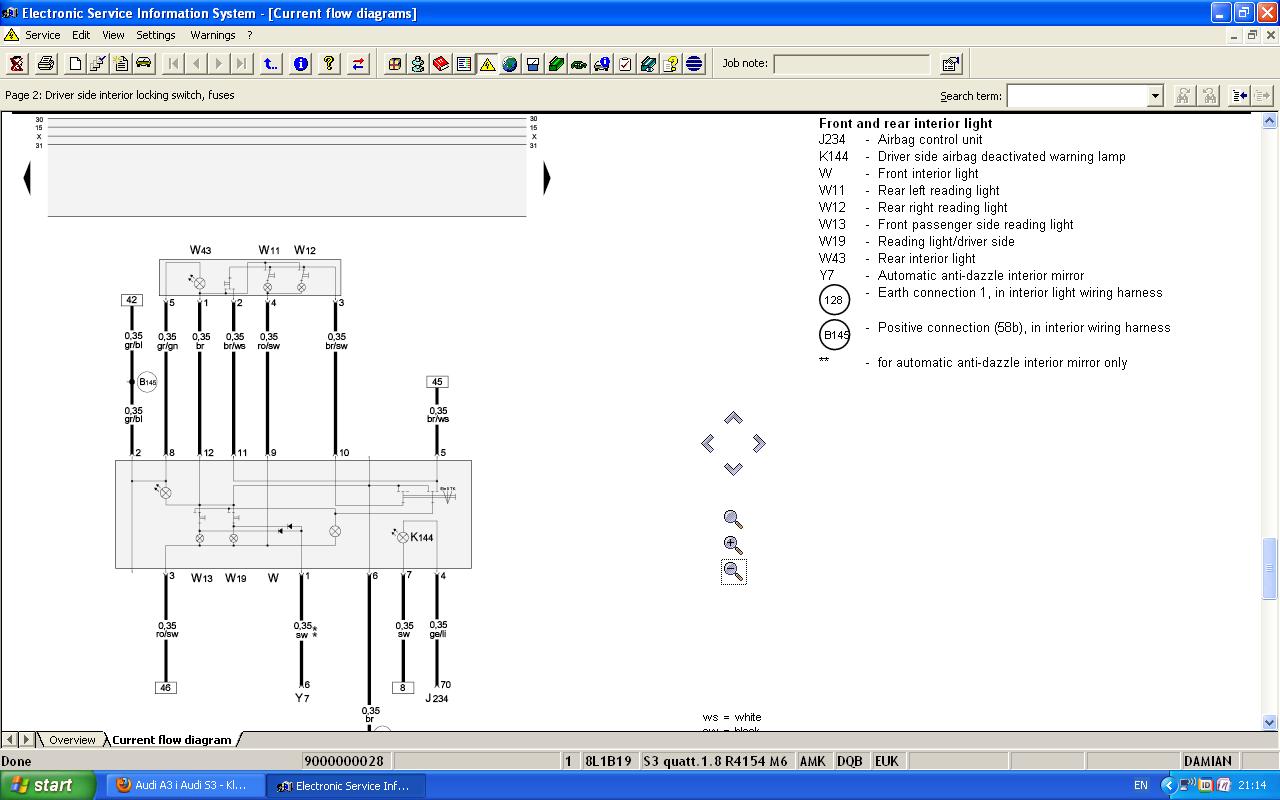The width and height of the screenshot is (1280, 800).
Task: Click the teal notebook icon
Action: click(x=648, y=64)
